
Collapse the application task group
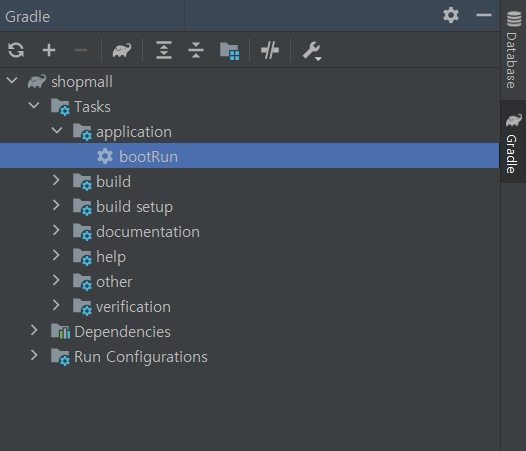57,130
